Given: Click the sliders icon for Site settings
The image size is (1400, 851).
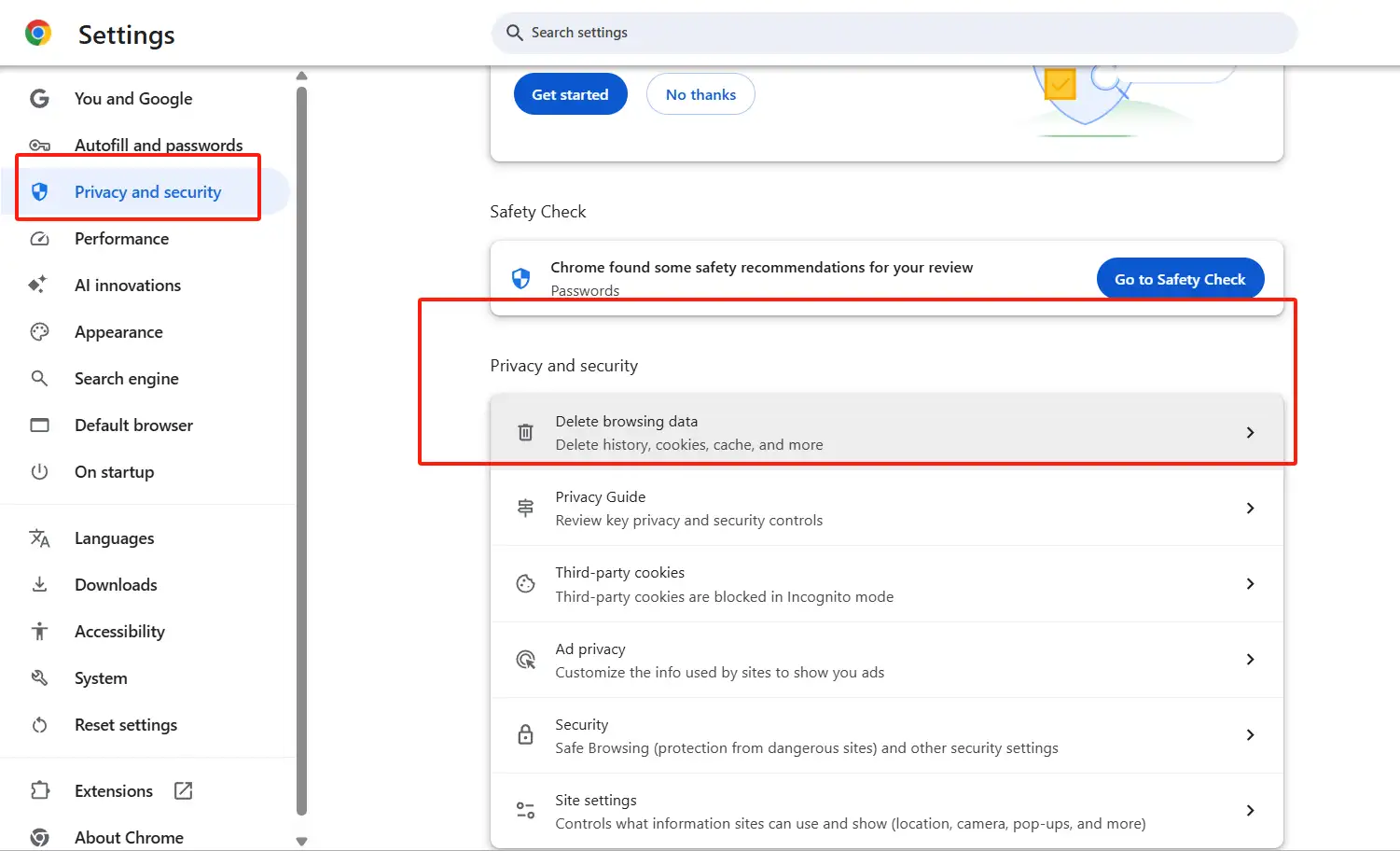Looking at the screenshot, I should point(526,810).
